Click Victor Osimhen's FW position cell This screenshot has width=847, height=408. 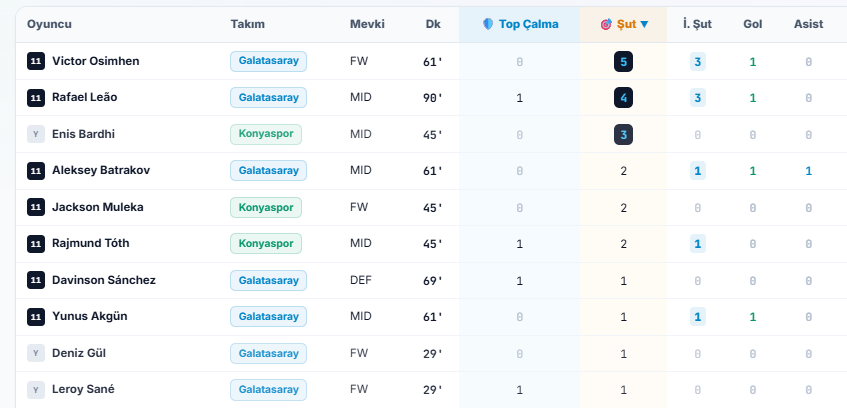[x=359, y=61]
